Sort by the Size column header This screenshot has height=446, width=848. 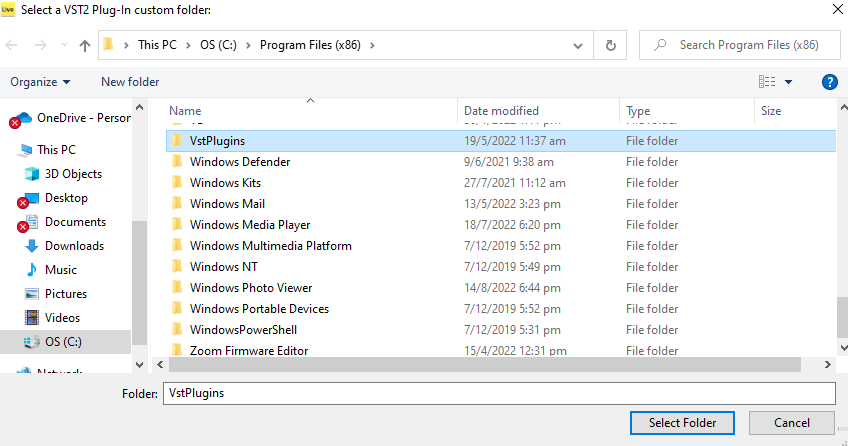(771, 111)
